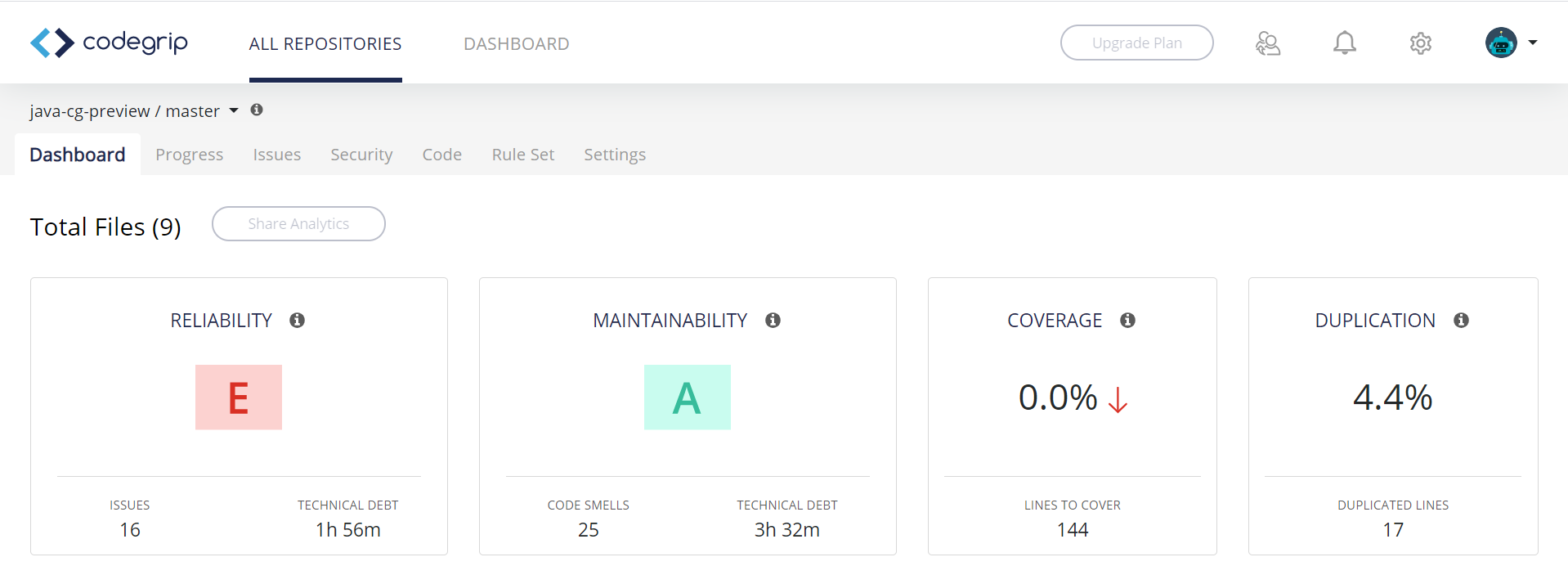1568x566 pixels.
Task: Go to the Rule Set tab
Action: click(x=522, y=155)
